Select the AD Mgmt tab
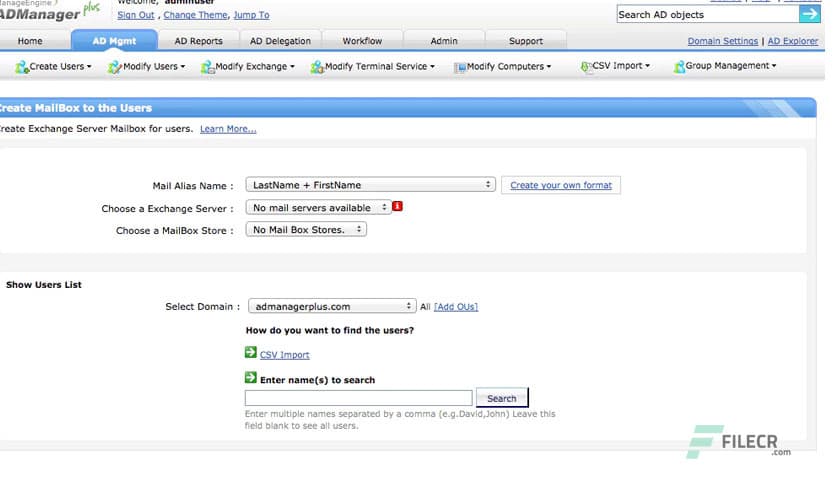Viewport: 836px width, 484px height. tap(114, 41)
